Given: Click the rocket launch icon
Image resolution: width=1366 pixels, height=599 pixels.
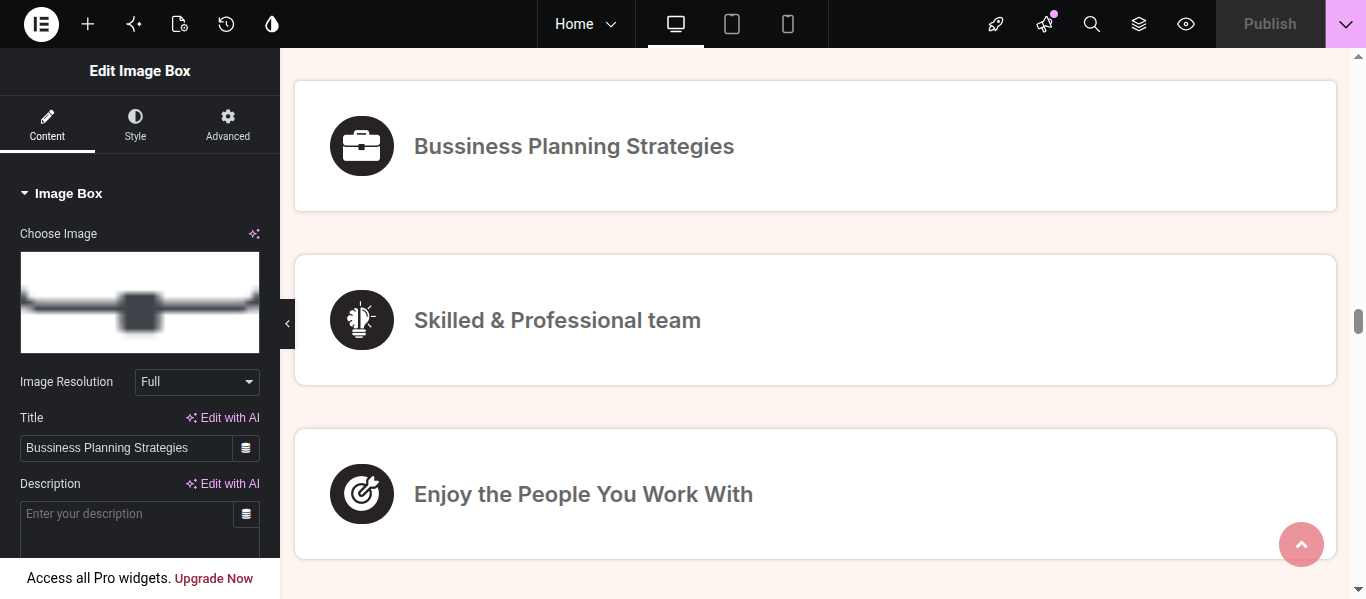Looking at the screenshot, I should [996, 24].
